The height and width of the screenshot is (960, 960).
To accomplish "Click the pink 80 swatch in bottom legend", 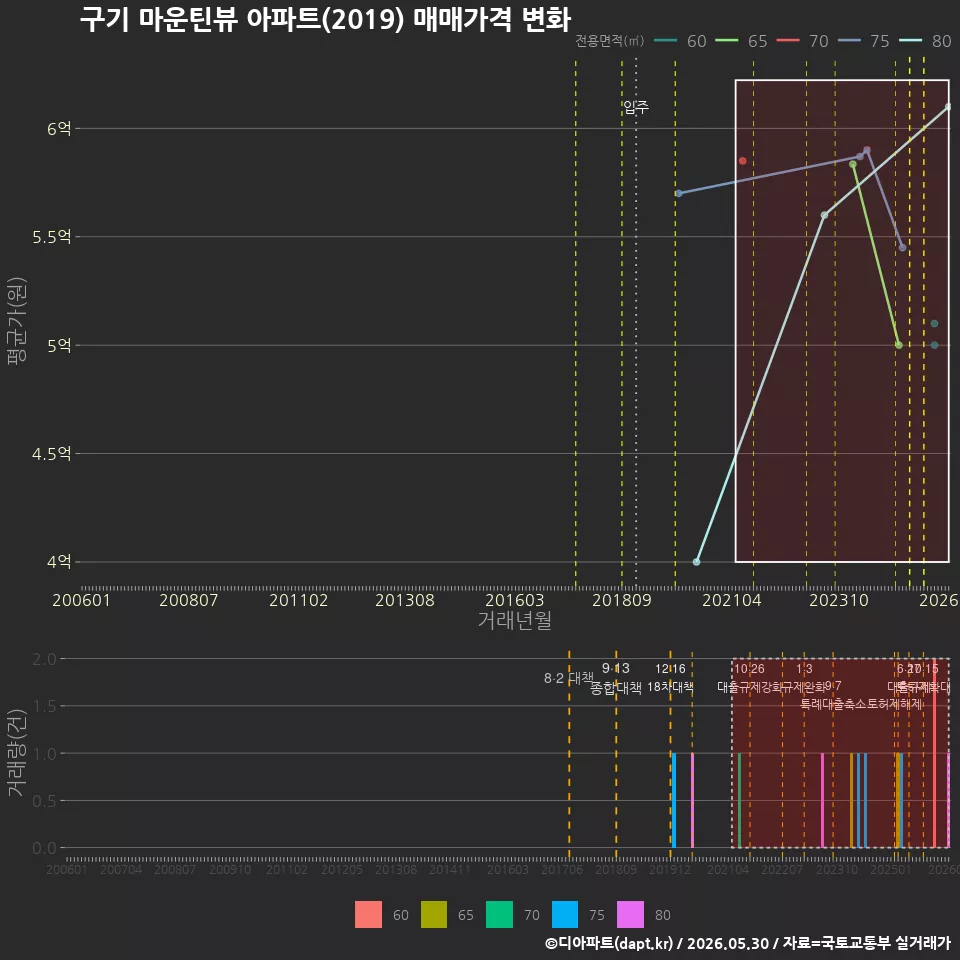I will pyautogui.click(x=630, y=915).
